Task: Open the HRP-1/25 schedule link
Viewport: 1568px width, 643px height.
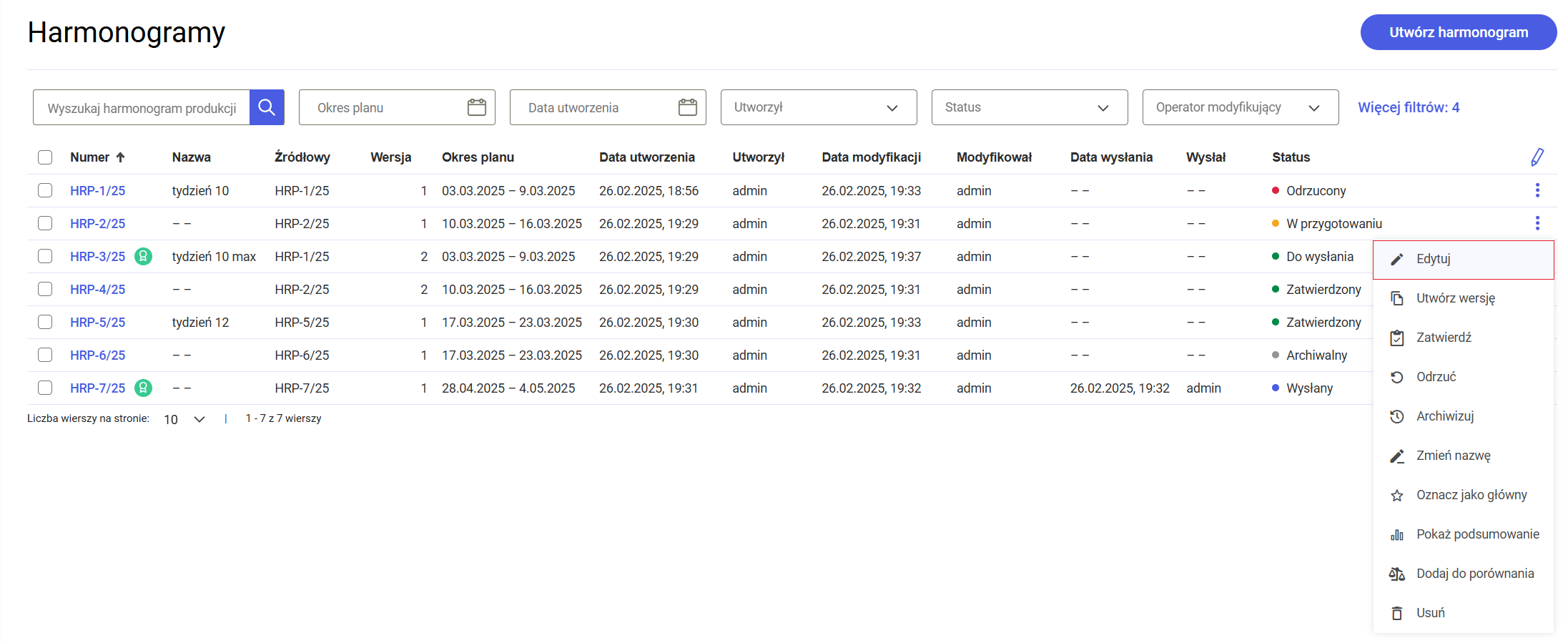Action: click(x=97, y=191)
